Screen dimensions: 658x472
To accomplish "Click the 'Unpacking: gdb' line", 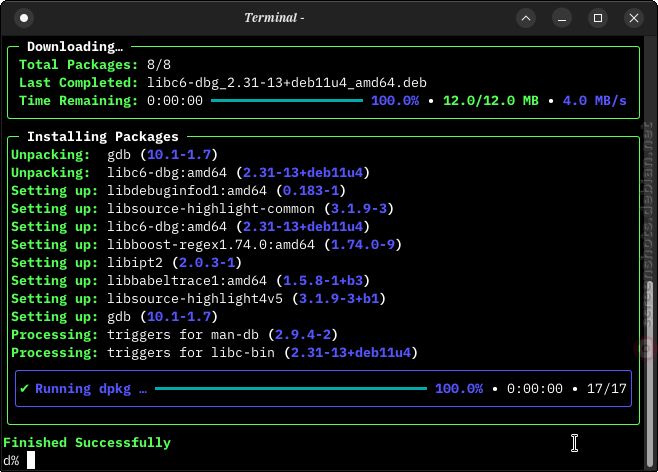I will pos(115,155).
